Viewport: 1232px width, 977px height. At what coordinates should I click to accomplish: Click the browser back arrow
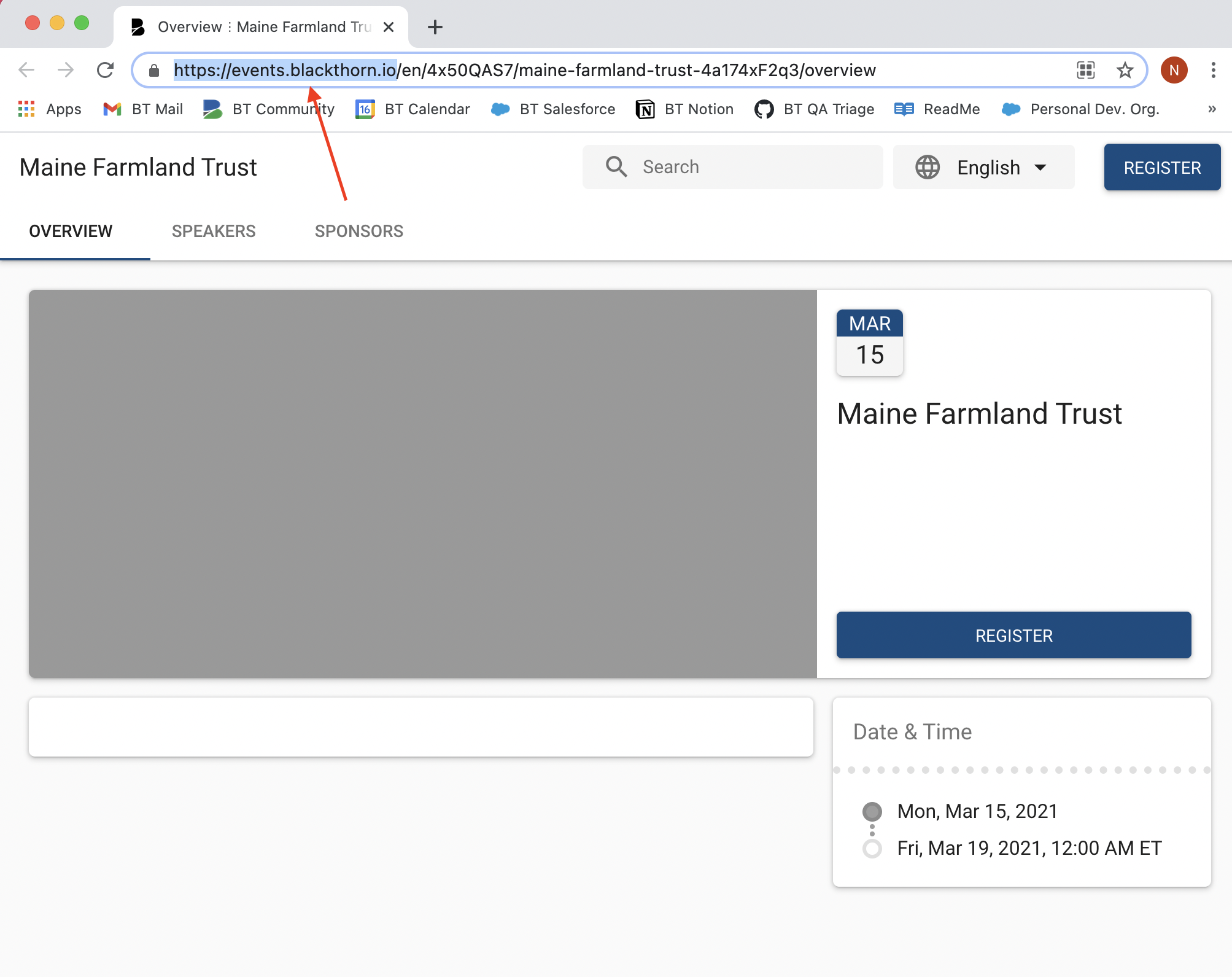pyautogui.click(x=27, y=70)
